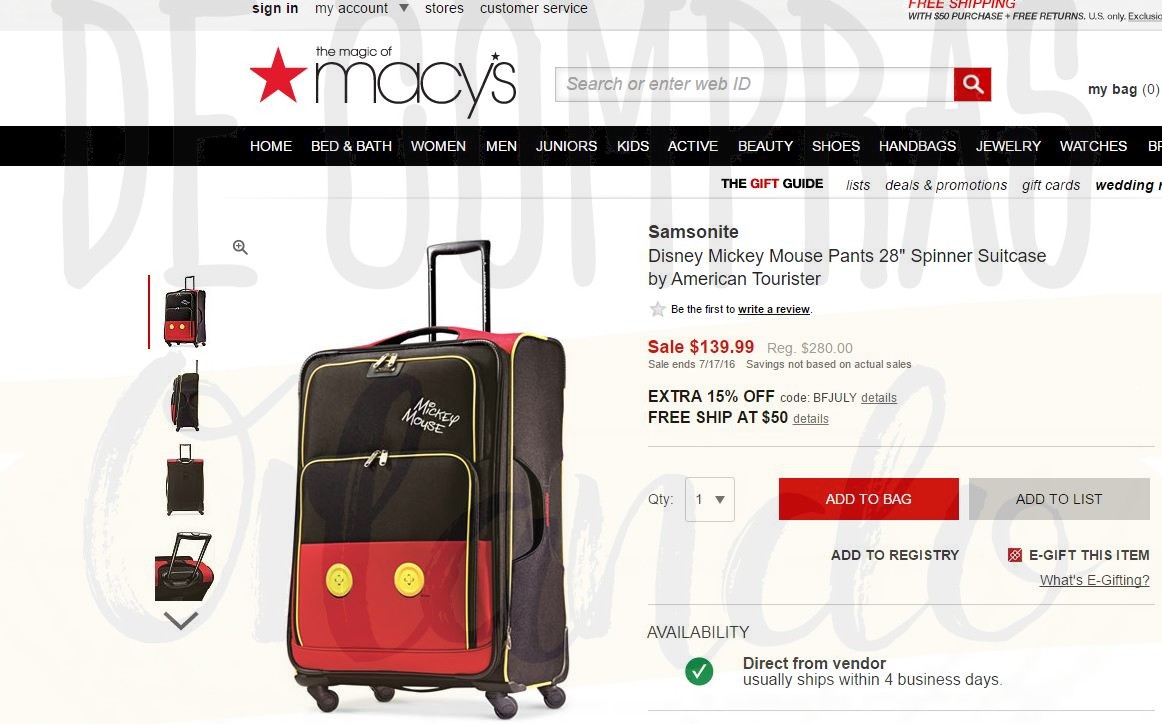Open details link for BFJULY code

click(879, 398)
